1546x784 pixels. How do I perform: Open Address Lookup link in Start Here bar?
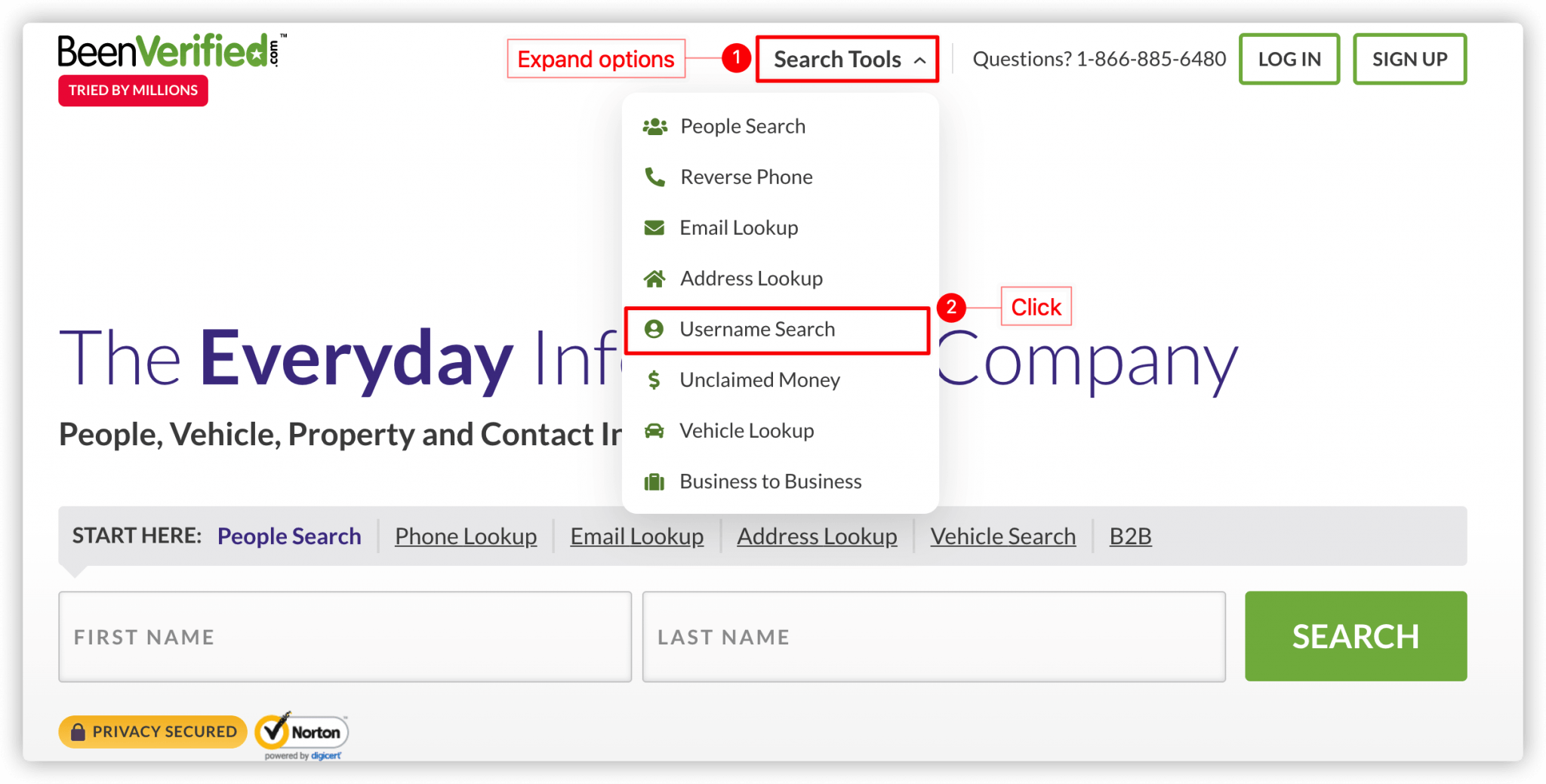pyautogui.click(x=817, y=537)
